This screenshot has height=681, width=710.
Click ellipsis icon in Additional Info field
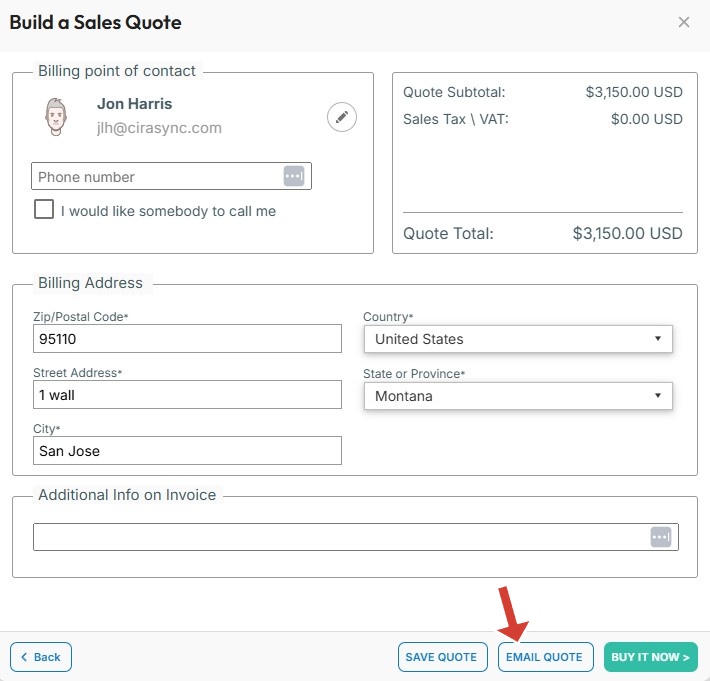point(660,537)
